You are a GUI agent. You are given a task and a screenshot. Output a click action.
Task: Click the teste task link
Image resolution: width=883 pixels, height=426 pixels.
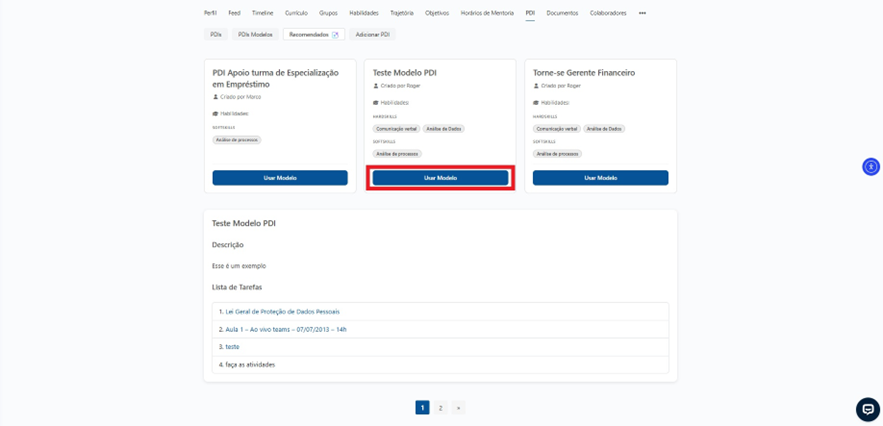pyautogui.click(x=232, y=347)
